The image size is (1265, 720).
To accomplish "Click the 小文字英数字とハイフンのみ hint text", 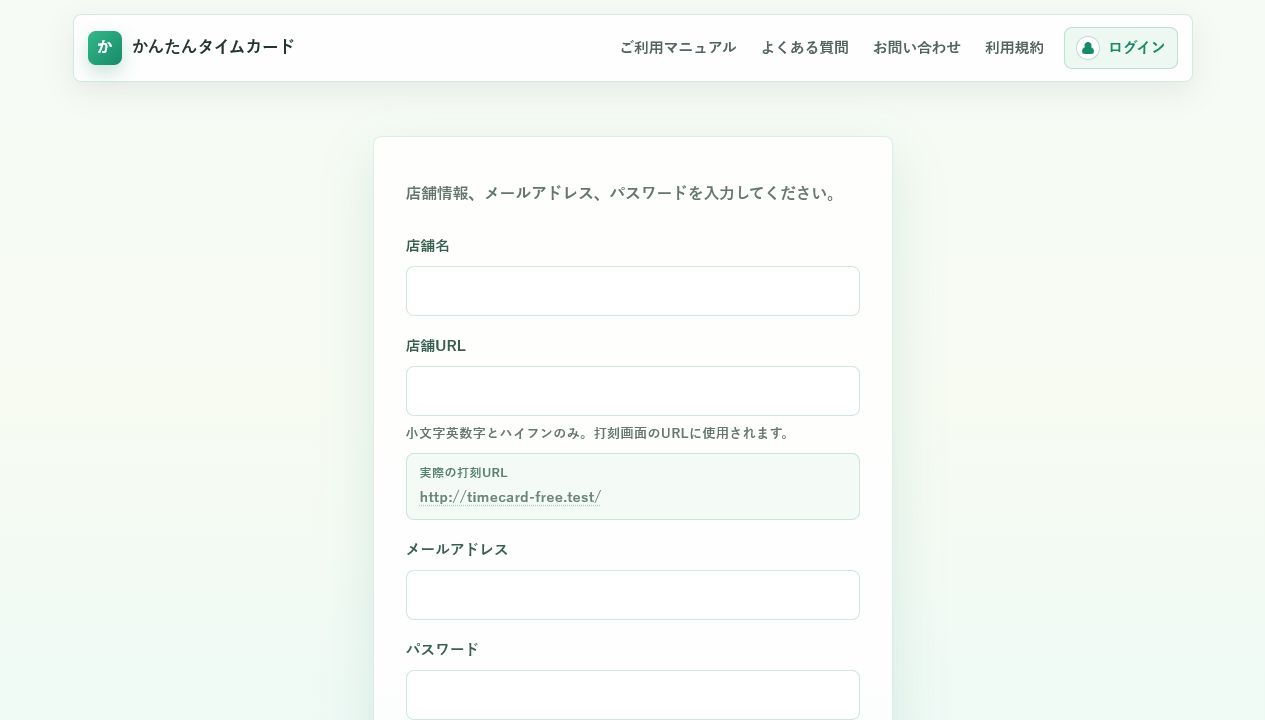I will point(600,433).
